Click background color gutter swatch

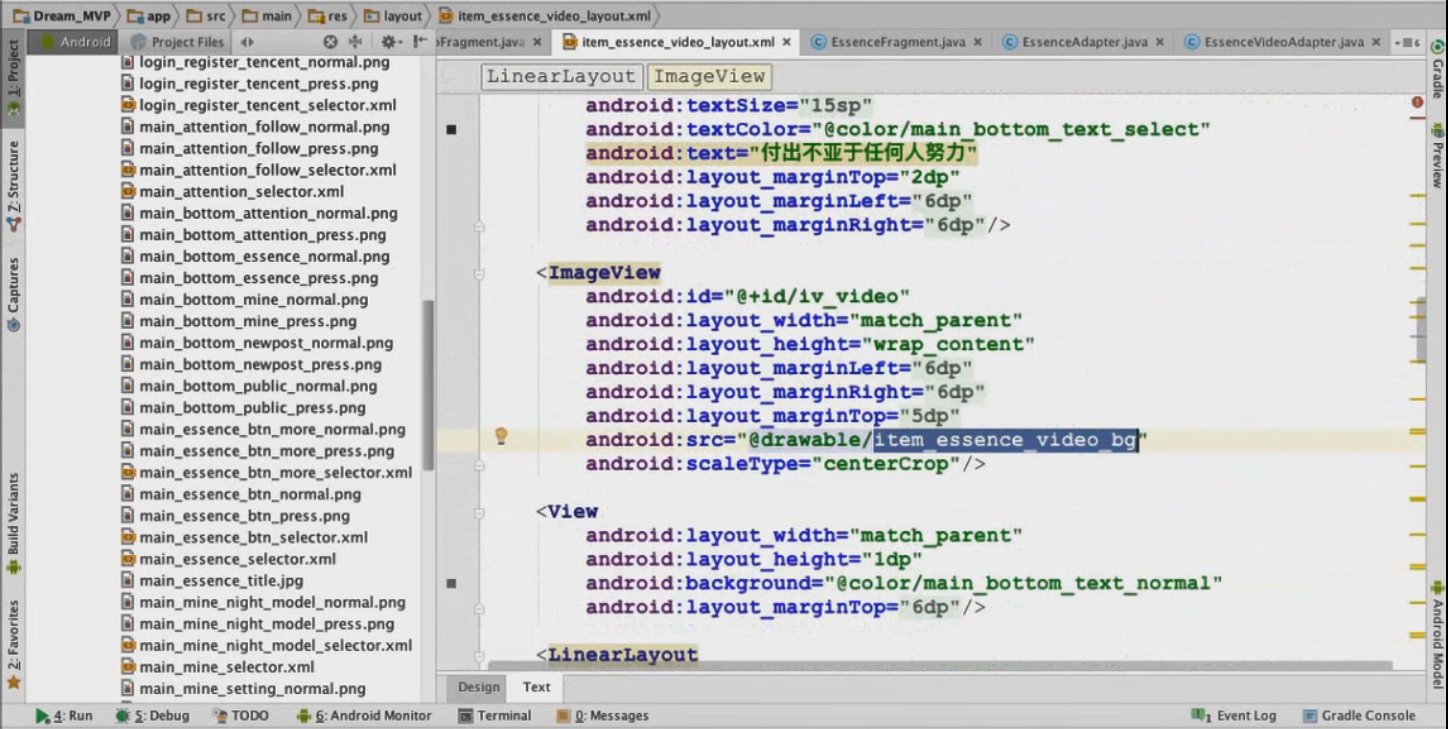pyautogui.click(x=452, y=583)
